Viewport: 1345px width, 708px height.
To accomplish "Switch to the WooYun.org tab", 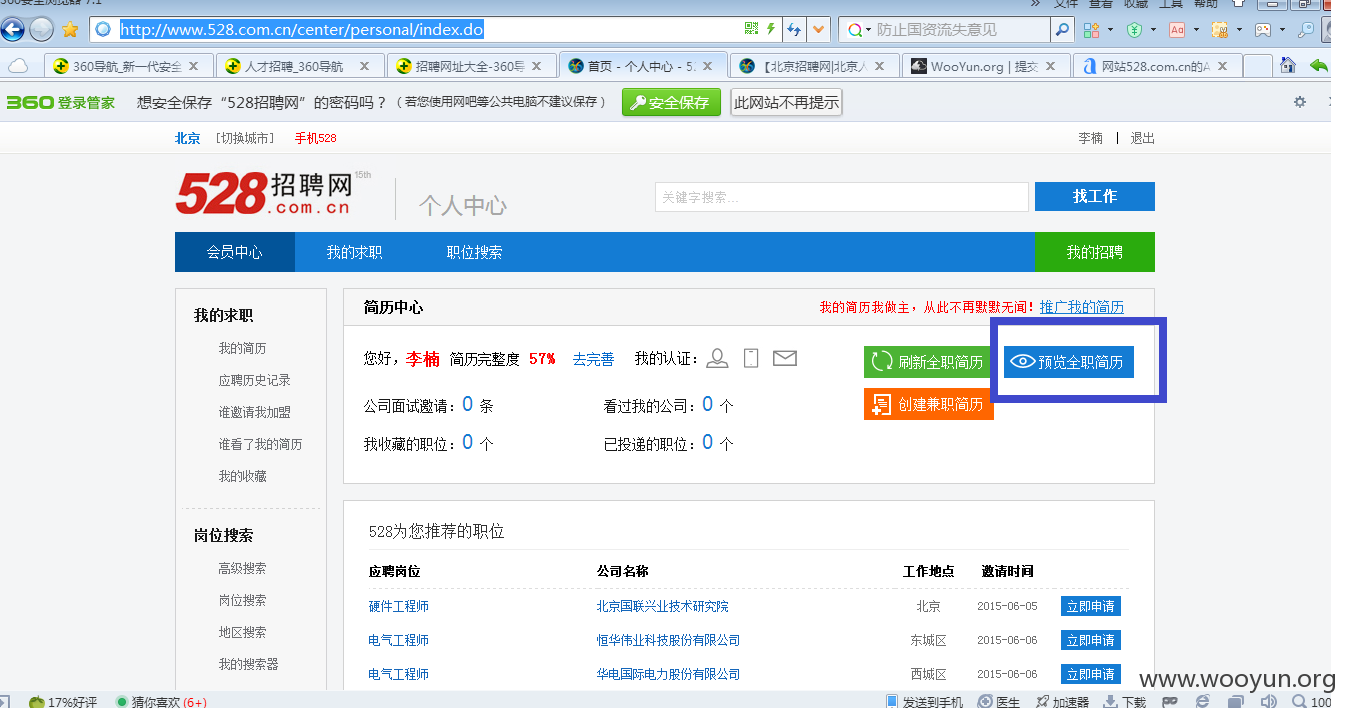I will click(986, 66).
